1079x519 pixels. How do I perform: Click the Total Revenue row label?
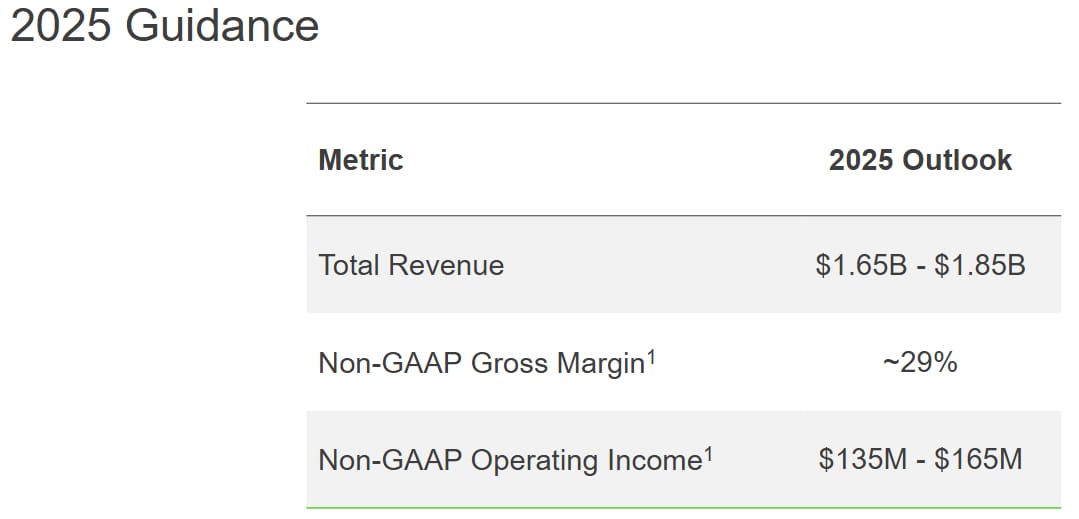tap(411, 265)
